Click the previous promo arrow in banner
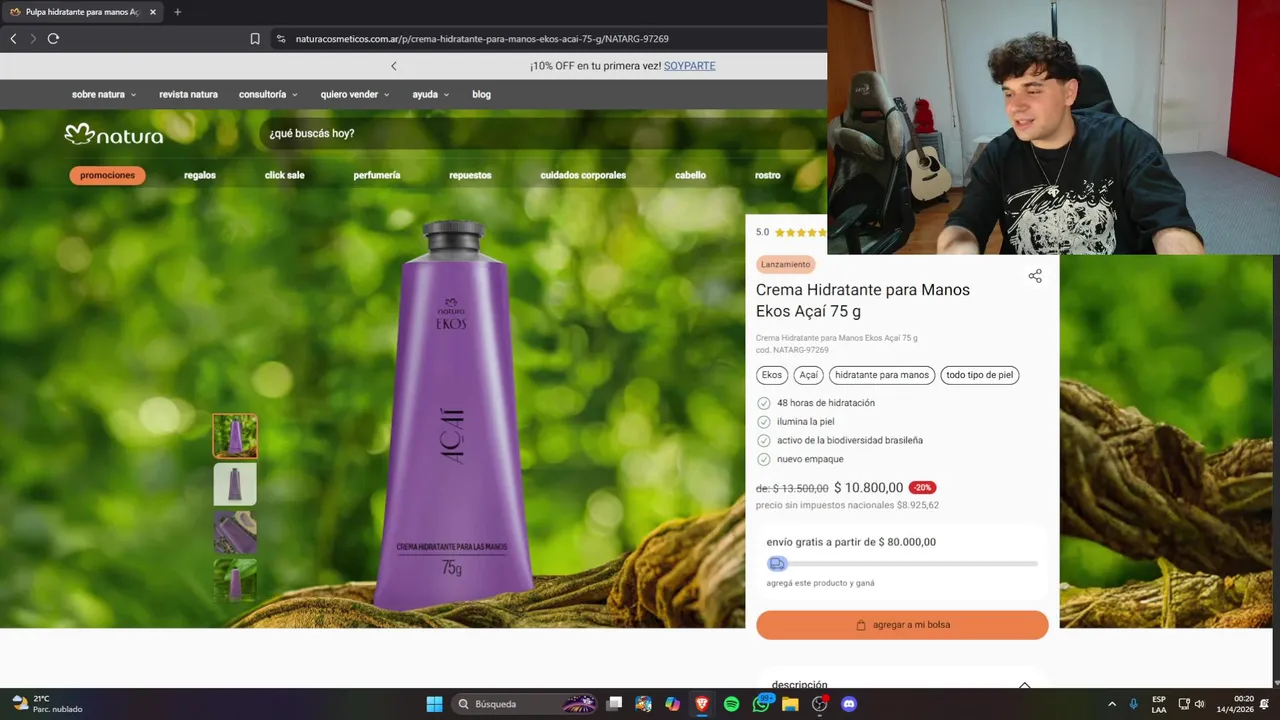The width and height of the screenshot is (1280, 720). click(x=393, y=66)
